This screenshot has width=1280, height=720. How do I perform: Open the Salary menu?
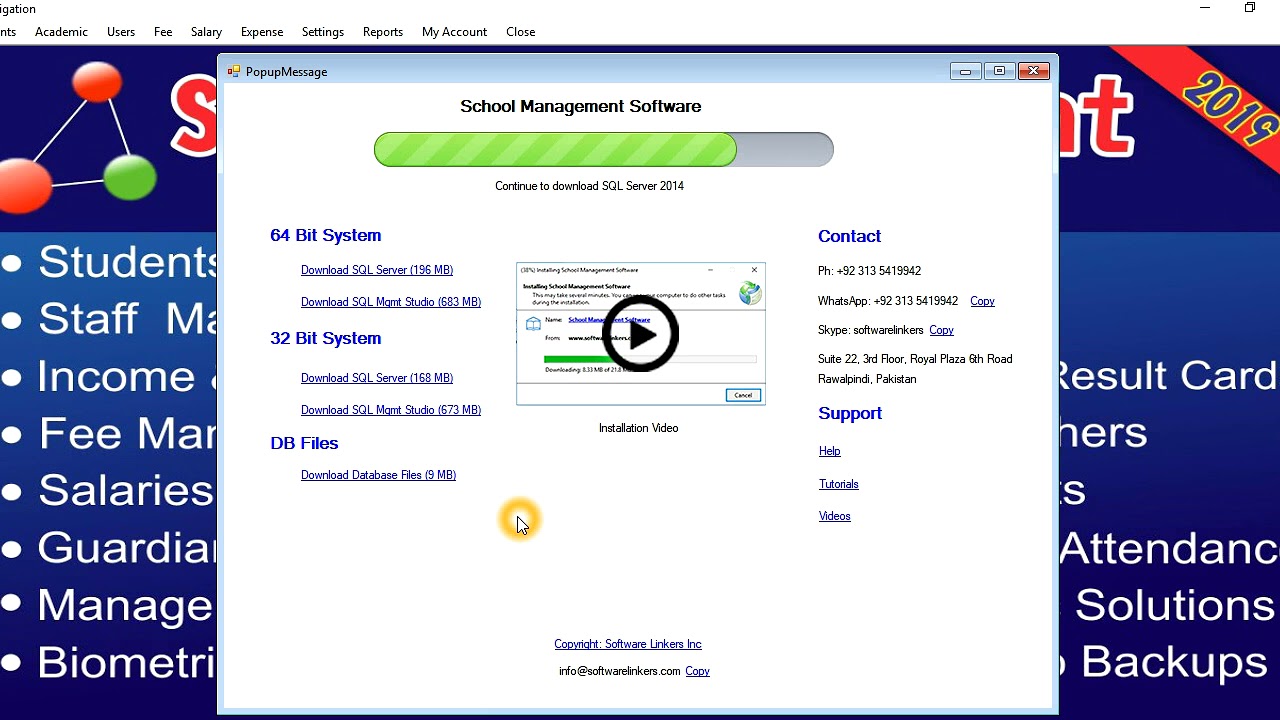point(206,32)
